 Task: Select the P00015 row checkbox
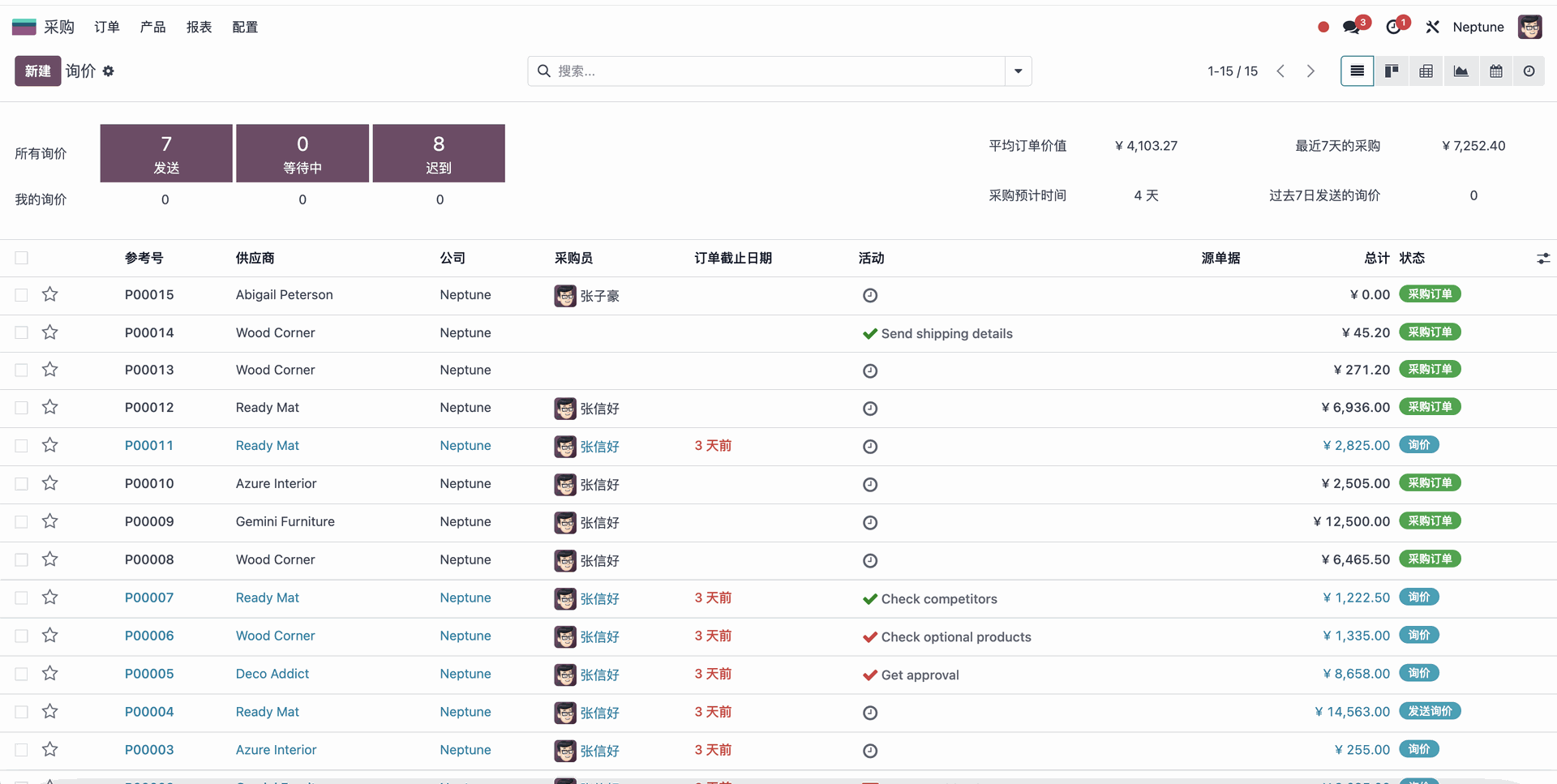[x=21, y=295]
